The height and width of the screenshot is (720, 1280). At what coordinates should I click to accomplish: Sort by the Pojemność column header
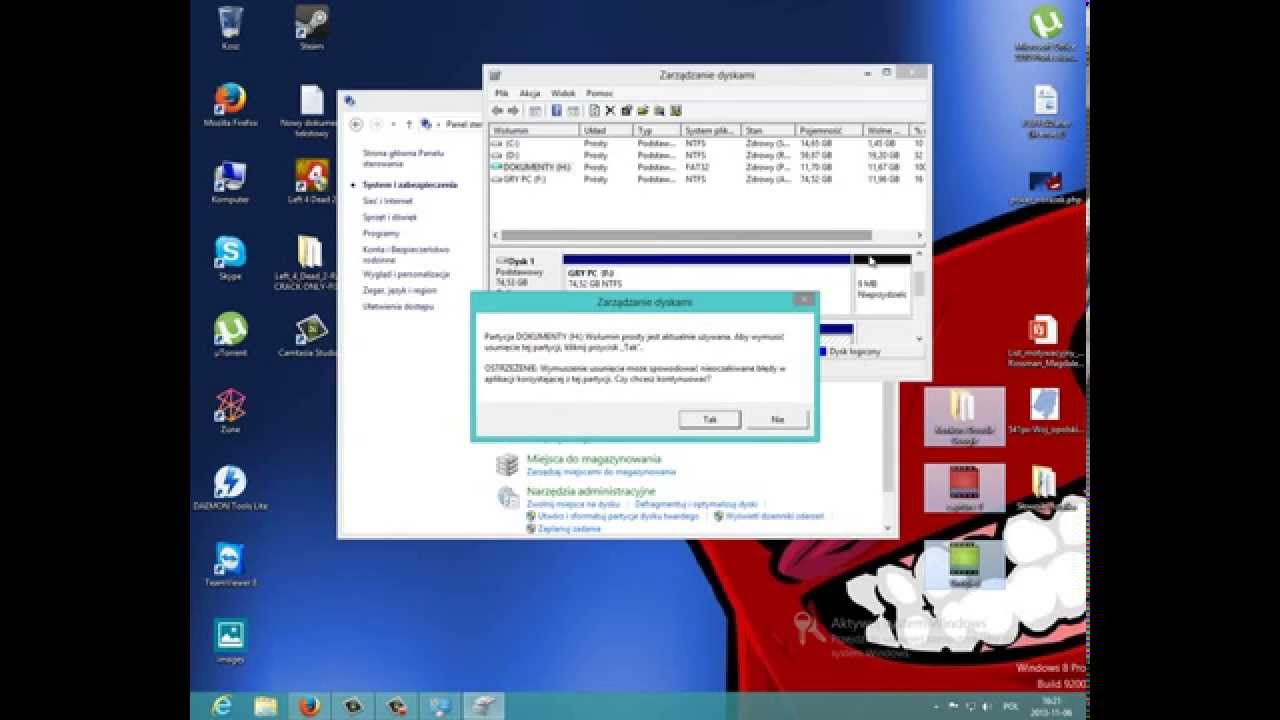(x=829, y=131)
